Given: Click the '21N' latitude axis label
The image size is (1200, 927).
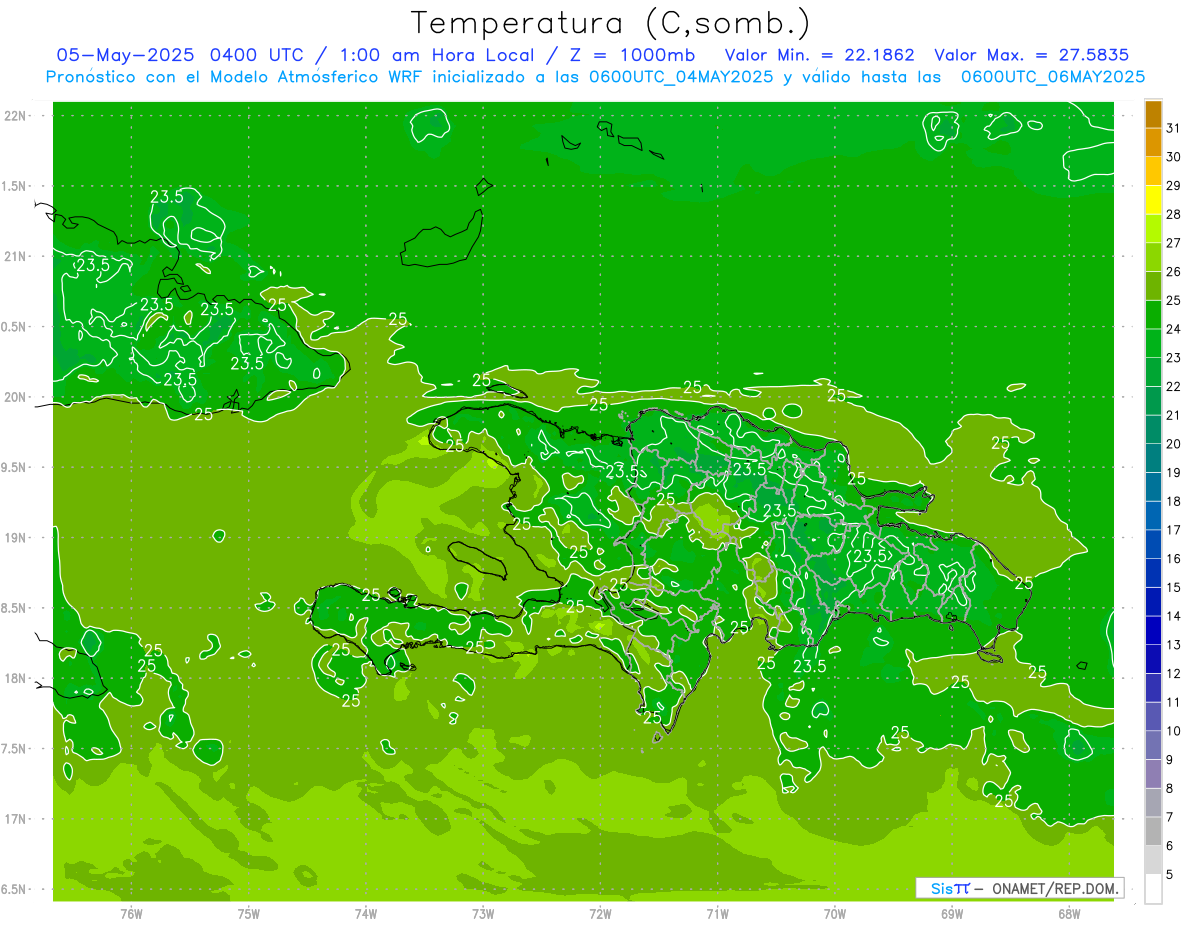Looking at the screenshot, I should click(16, 256).
